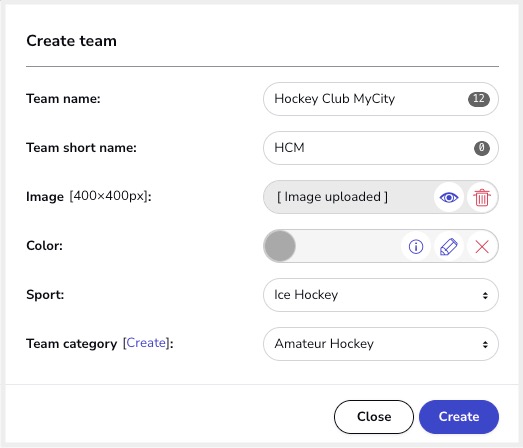Screen dimensions: 523x448
Task: Click the 0 counter badge on short name
Action: click(482, 148)
